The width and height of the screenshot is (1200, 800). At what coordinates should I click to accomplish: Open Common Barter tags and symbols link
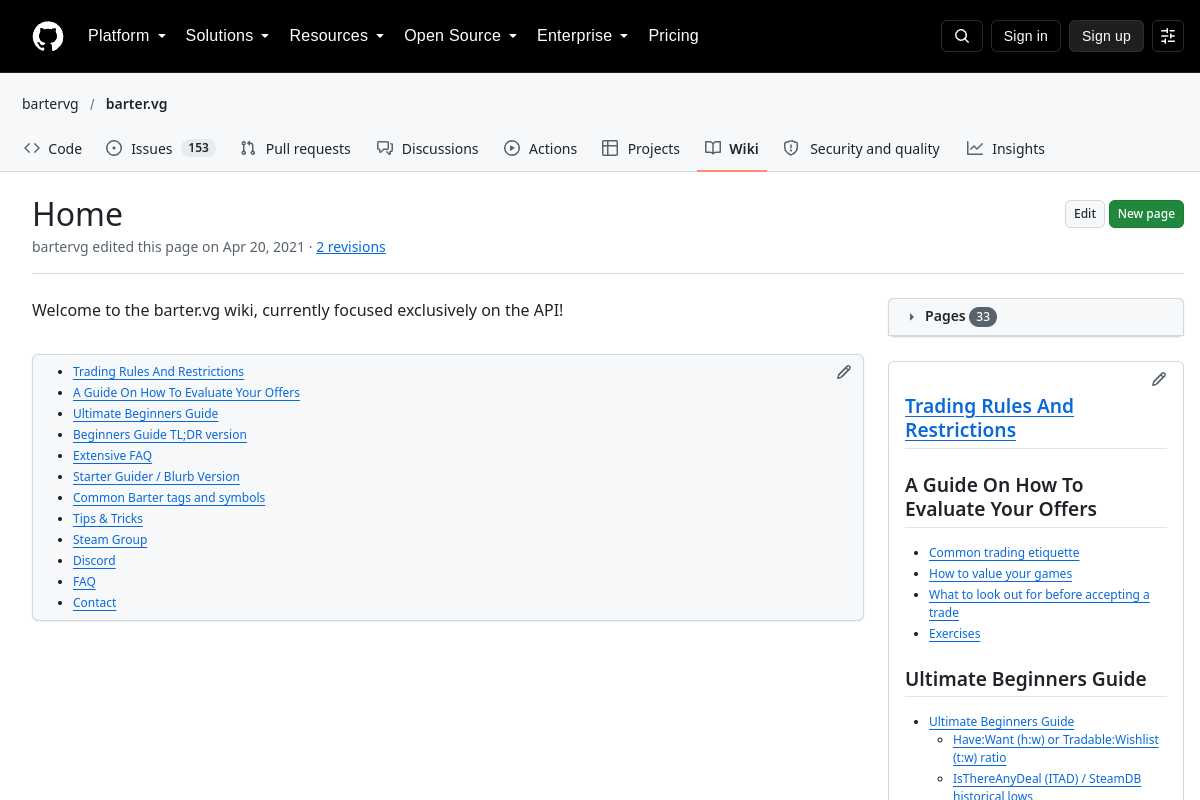(169, 498)
